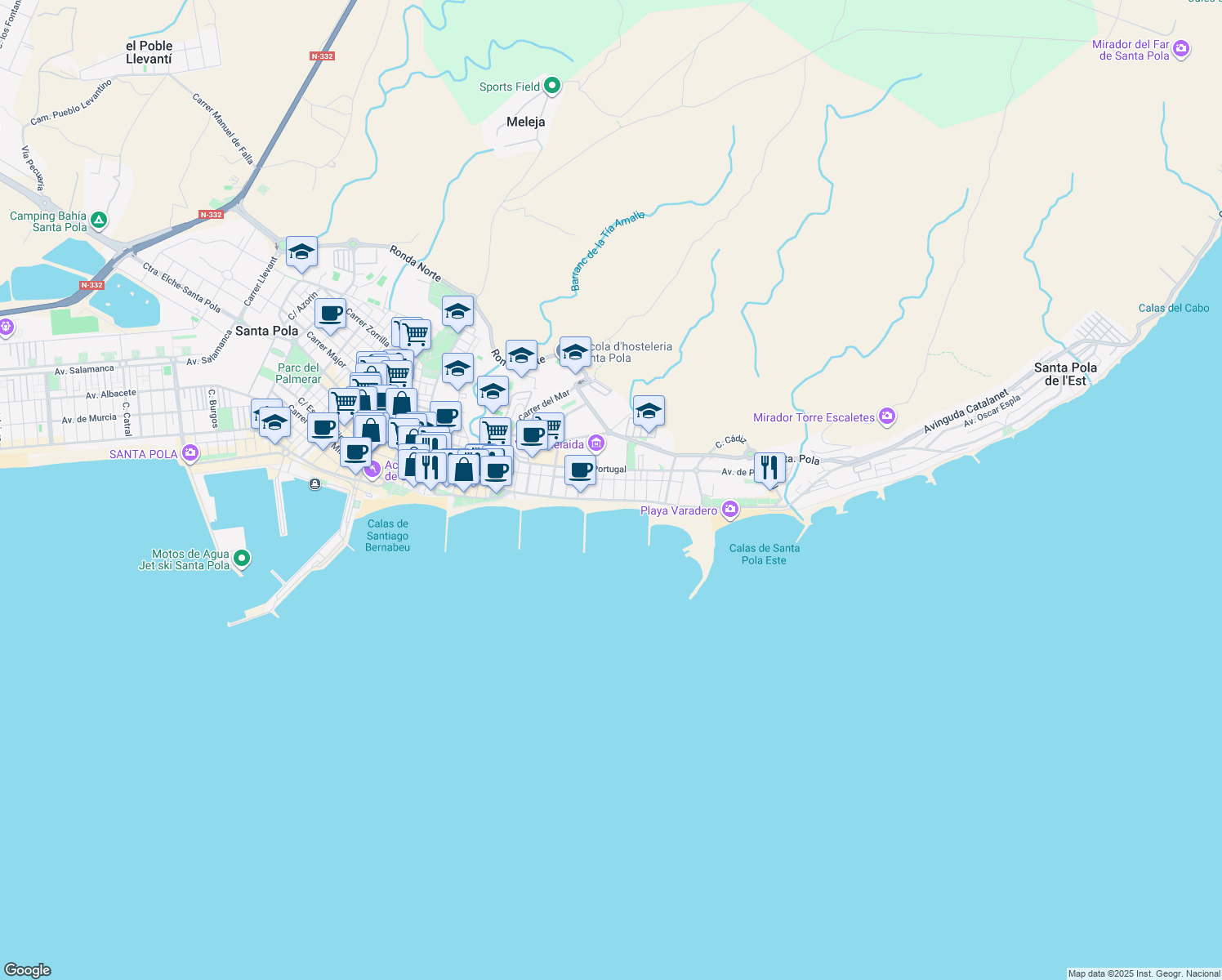Select the Sports Field marker near Meleja
Screen dimensions: 1222x980
click(552, 86)
